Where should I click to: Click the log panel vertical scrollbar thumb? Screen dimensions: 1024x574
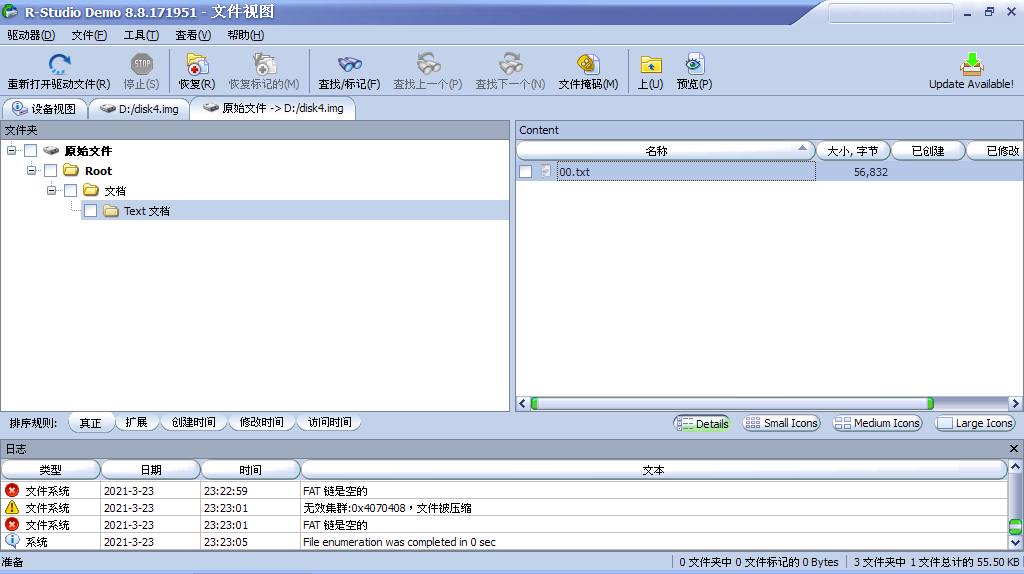(1015, 526)
